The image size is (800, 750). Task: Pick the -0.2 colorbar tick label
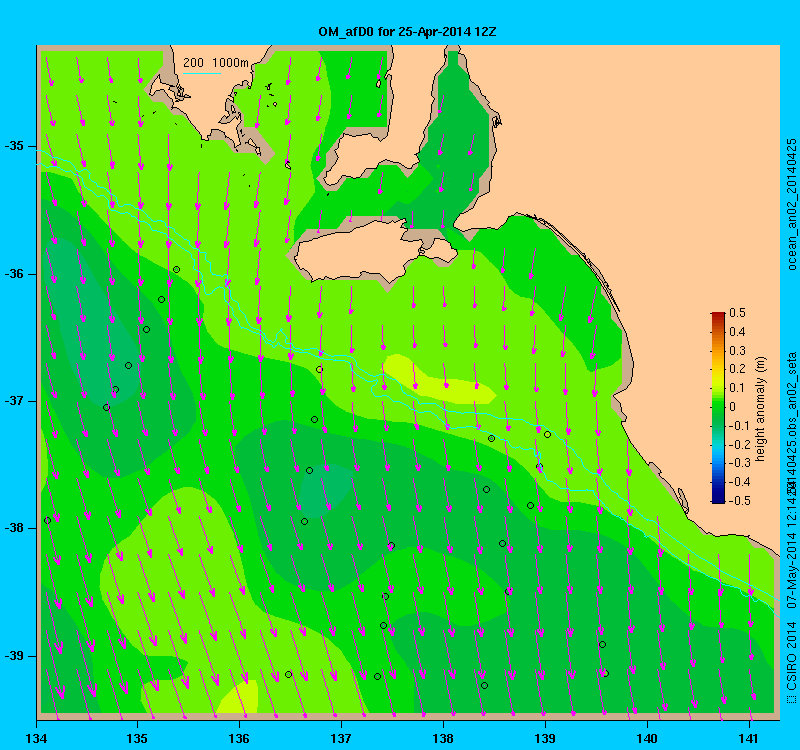(x=739, y=444)
